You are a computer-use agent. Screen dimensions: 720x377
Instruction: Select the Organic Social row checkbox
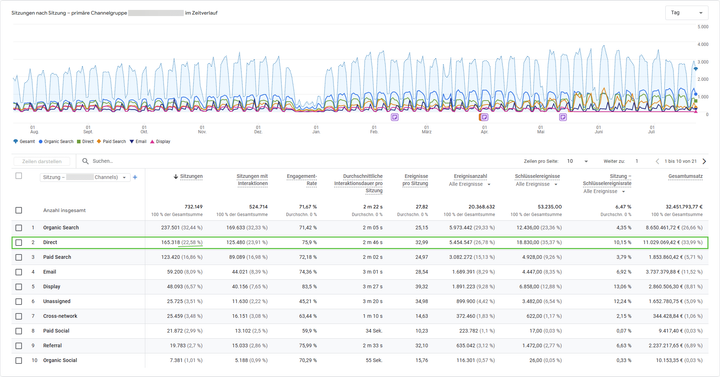18,360
